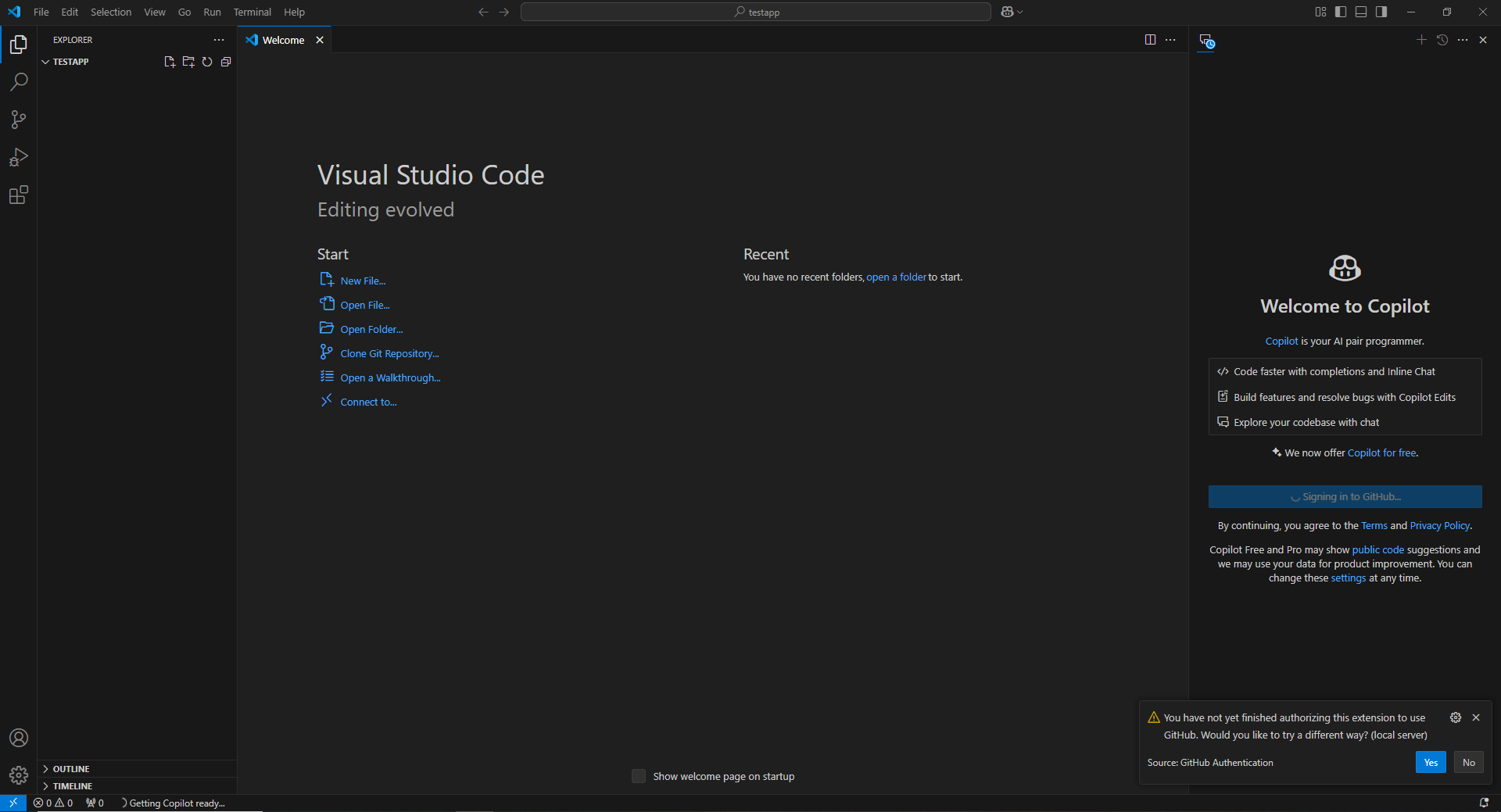Screen dimensions: 1501x812
Task: Split the editor to the right
Action: click(1150, 40)
